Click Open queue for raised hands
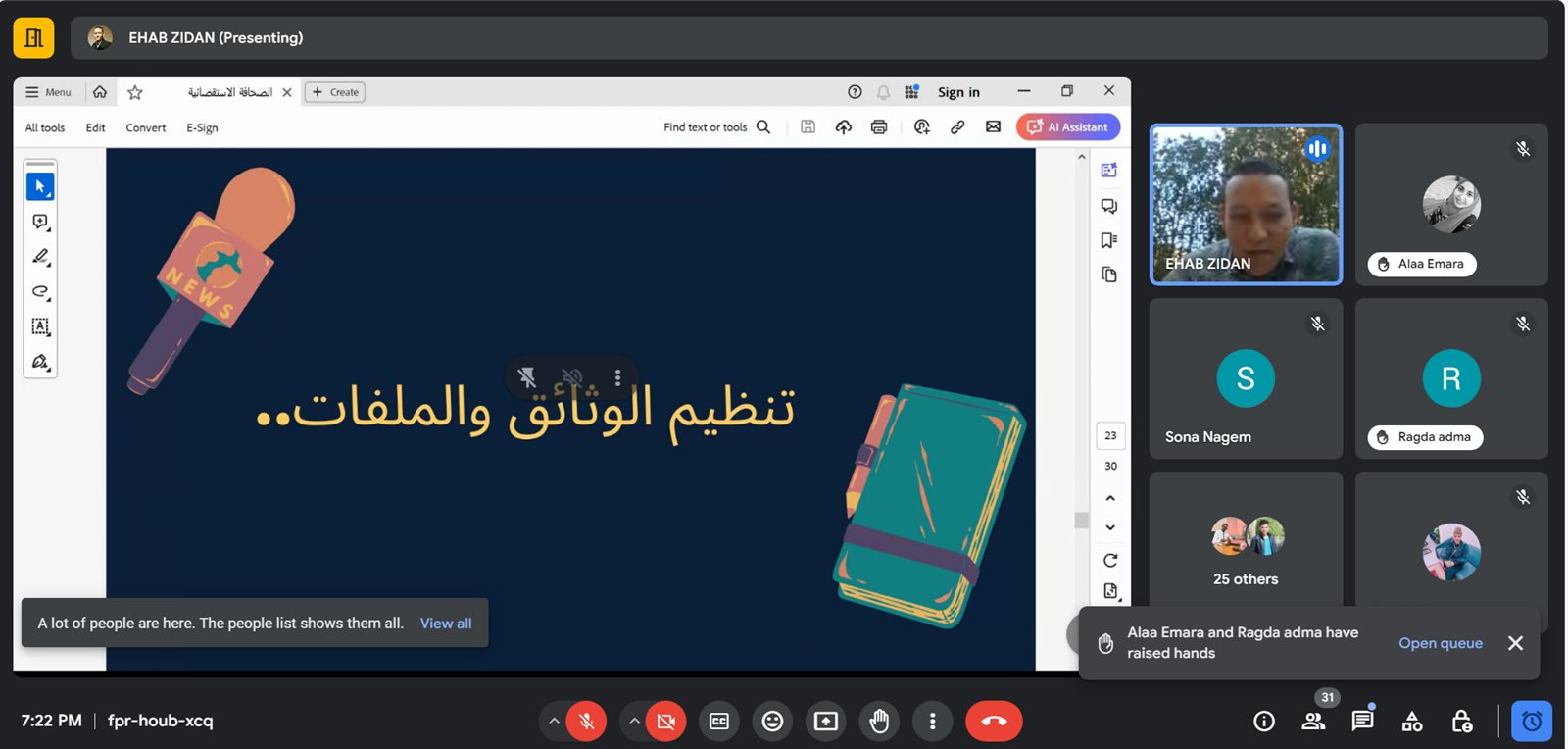Viewport: 1568px width, 749px height. pos(1440,643)
